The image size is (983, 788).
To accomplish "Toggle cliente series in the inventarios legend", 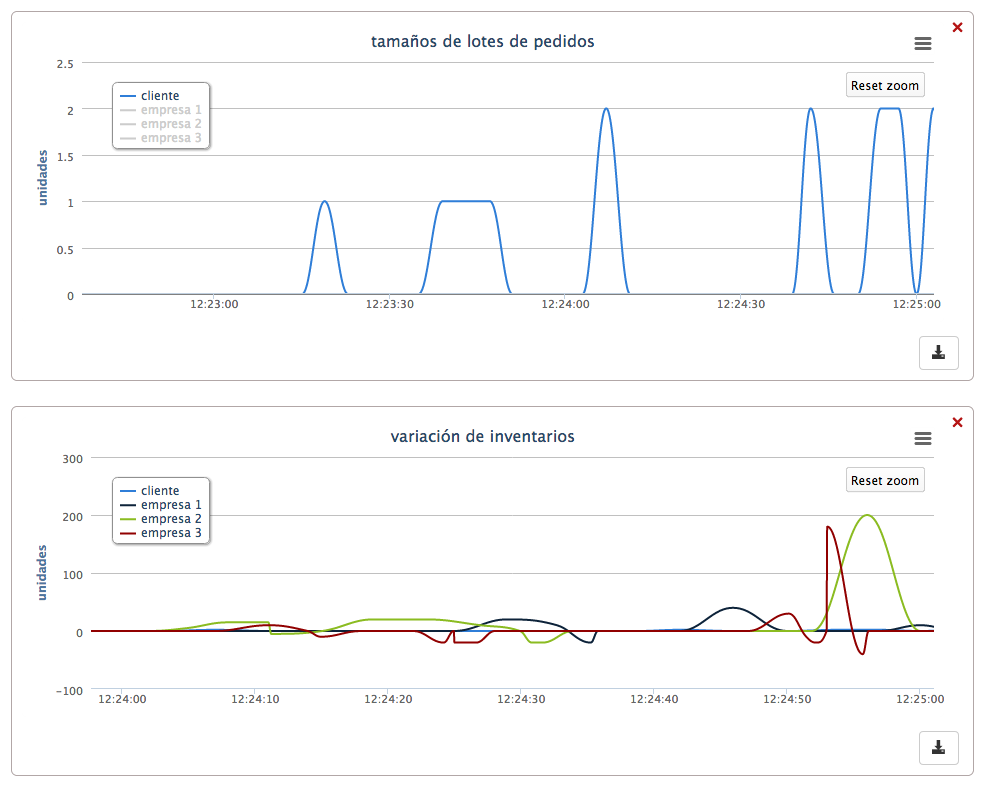I will [160, 491].
